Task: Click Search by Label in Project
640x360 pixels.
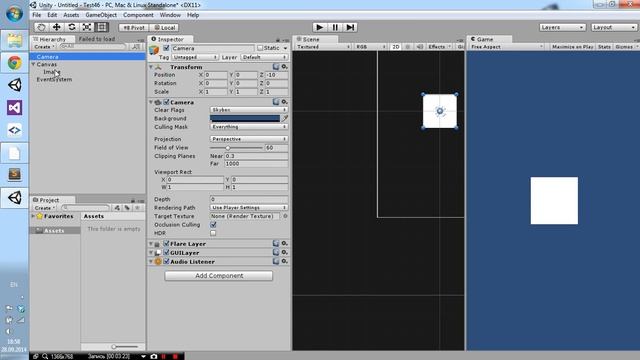Action: 127,208
